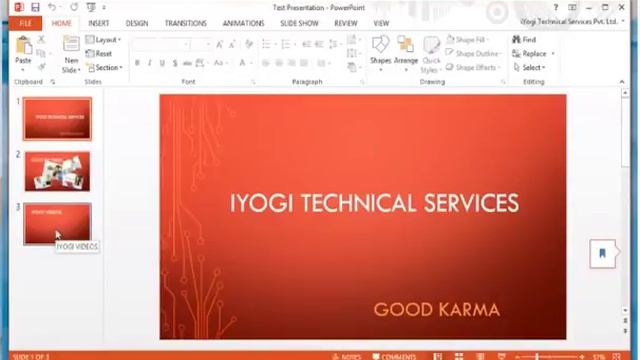Switch to the DESIGN tab

pos(137,23)
